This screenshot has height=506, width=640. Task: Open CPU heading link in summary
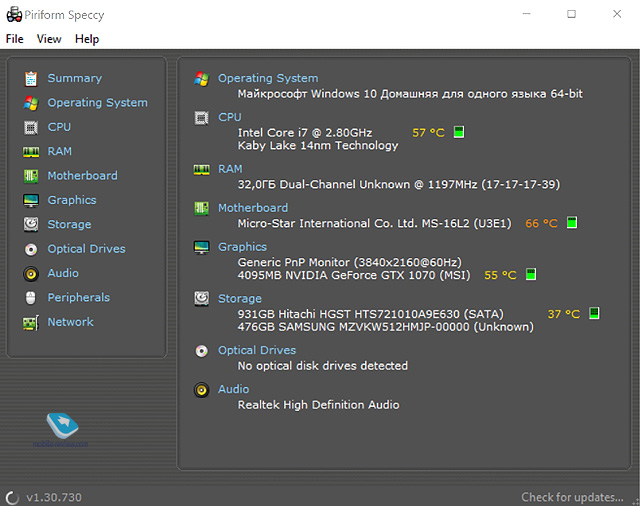click(x=230, y=118)
